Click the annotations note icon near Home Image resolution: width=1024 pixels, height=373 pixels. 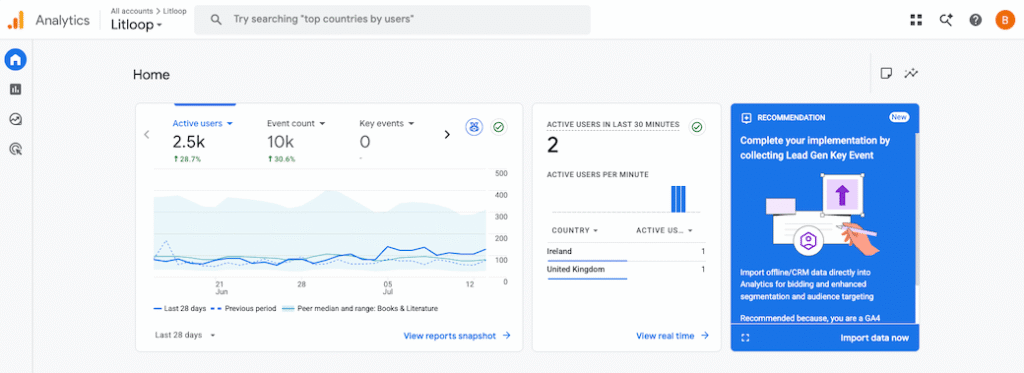[886, 73]
